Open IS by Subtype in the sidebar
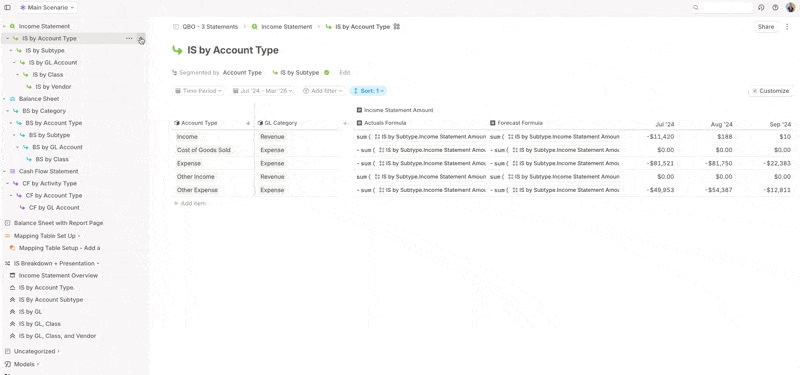 click(x=45, y=51)
